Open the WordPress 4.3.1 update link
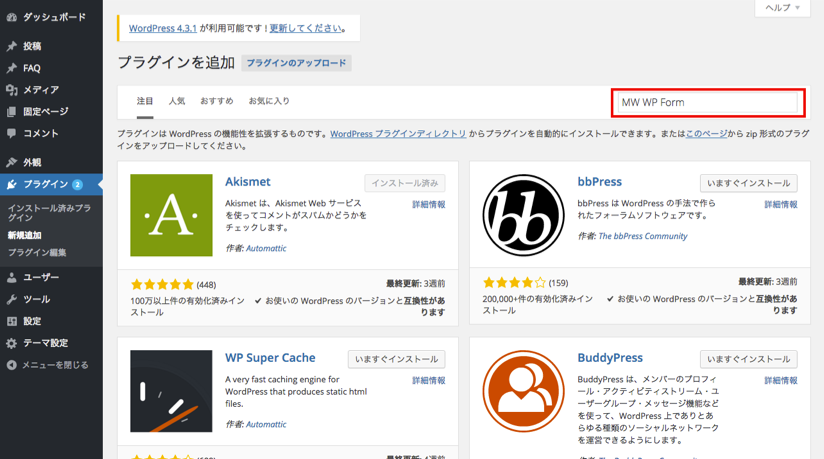 165,28
